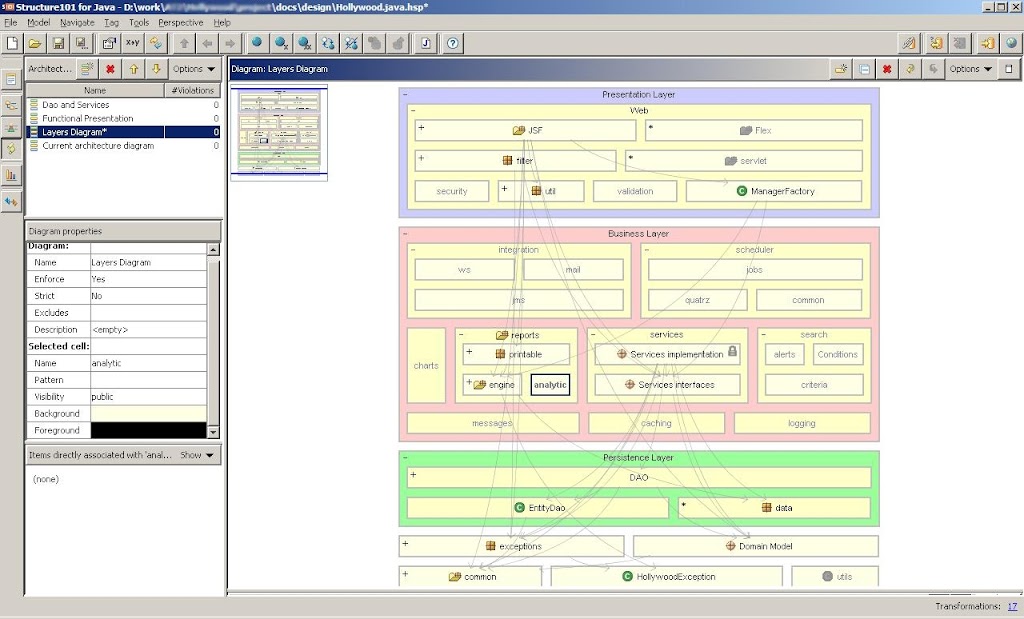Screen dimensions: 1024x619
Task: Click the plain blue sphere toolbar icon
Action: (257, 43)
